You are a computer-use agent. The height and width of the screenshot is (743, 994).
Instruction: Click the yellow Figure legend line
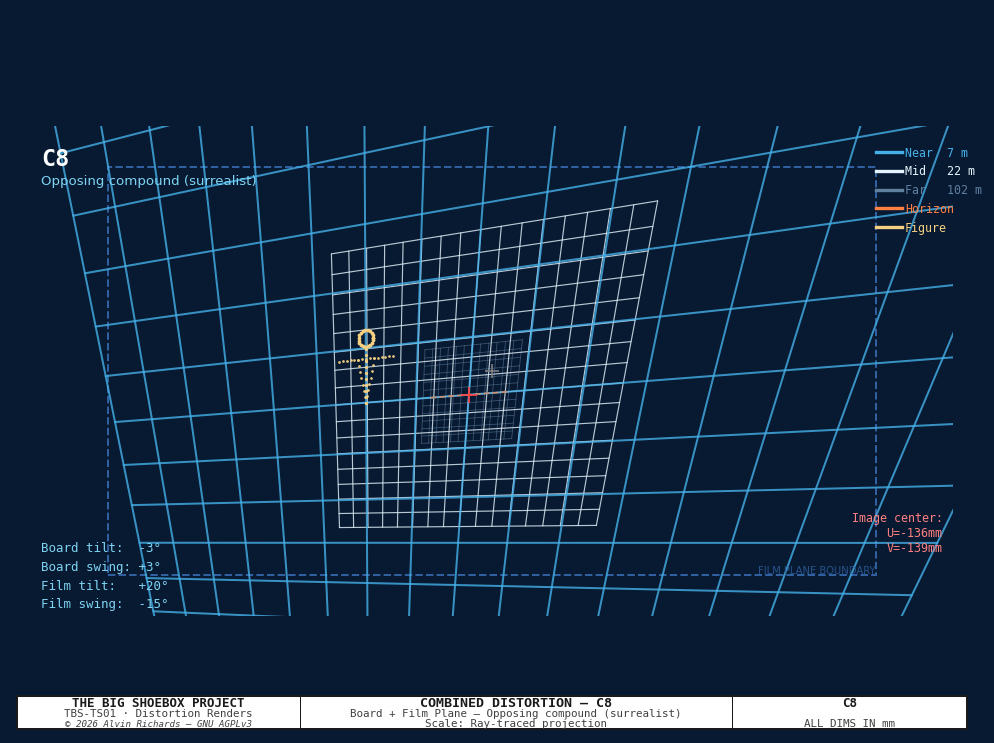[889, 228]
